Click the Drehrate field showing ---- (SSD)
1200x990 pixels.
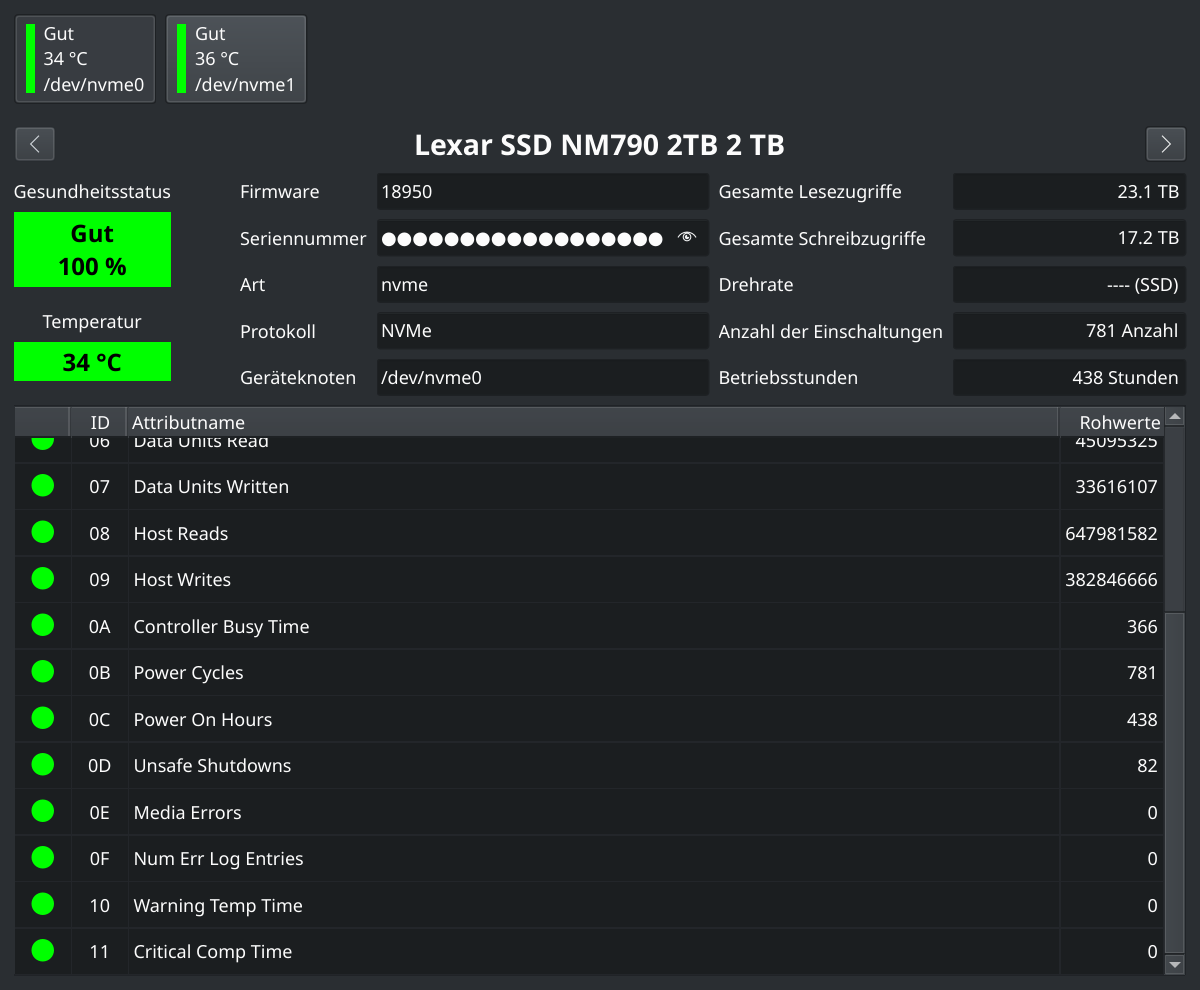tap(1069, 285)
